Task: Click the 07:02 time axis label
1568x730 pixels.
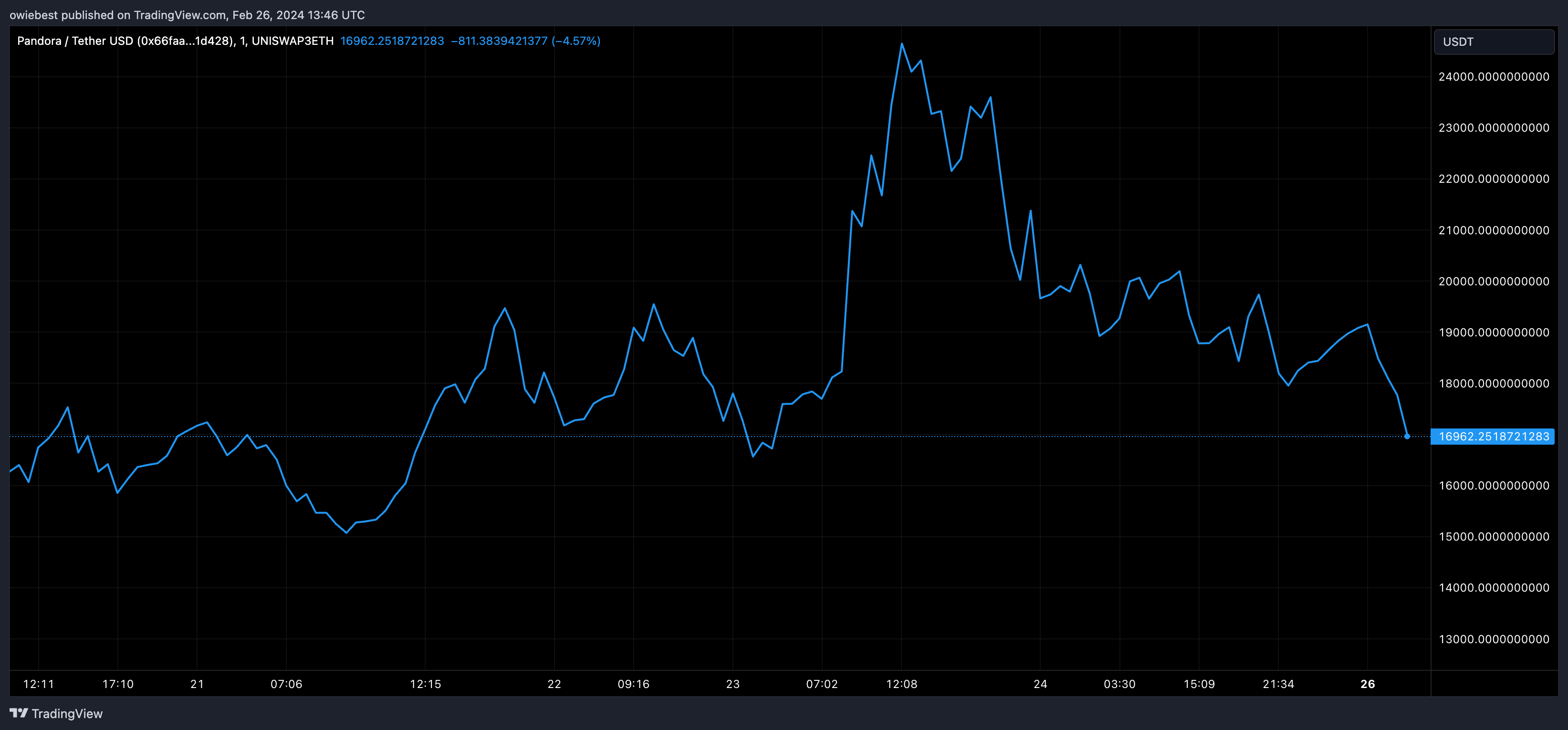Action: coord(822,684)
